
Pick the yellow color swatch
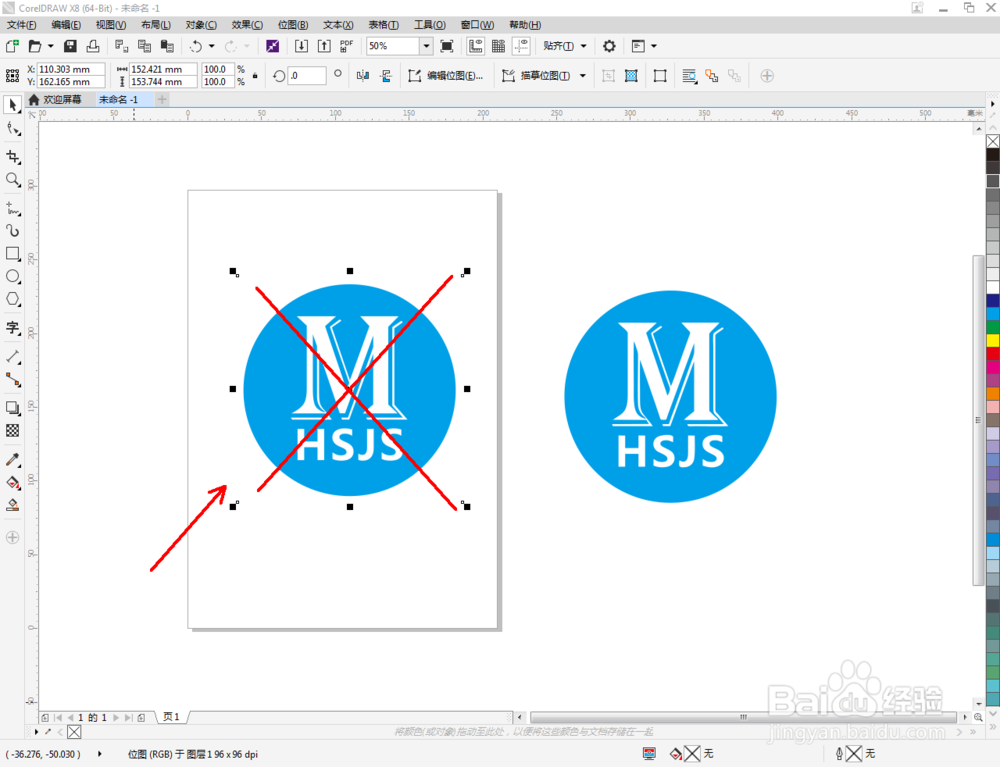tap(993, 340)
